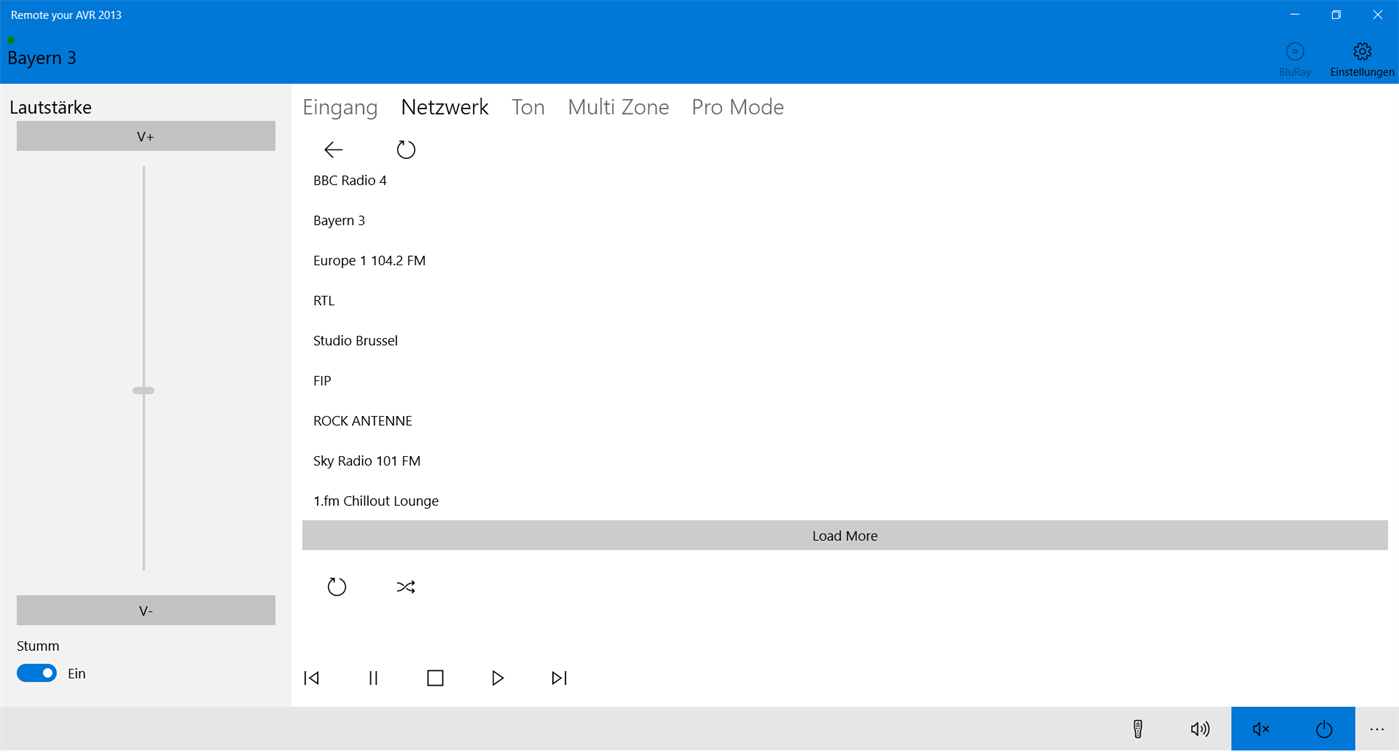Viewport: 1399px width, 752px height.
Task: Toggle repeat icon below Load More
Action: (337, 587)
